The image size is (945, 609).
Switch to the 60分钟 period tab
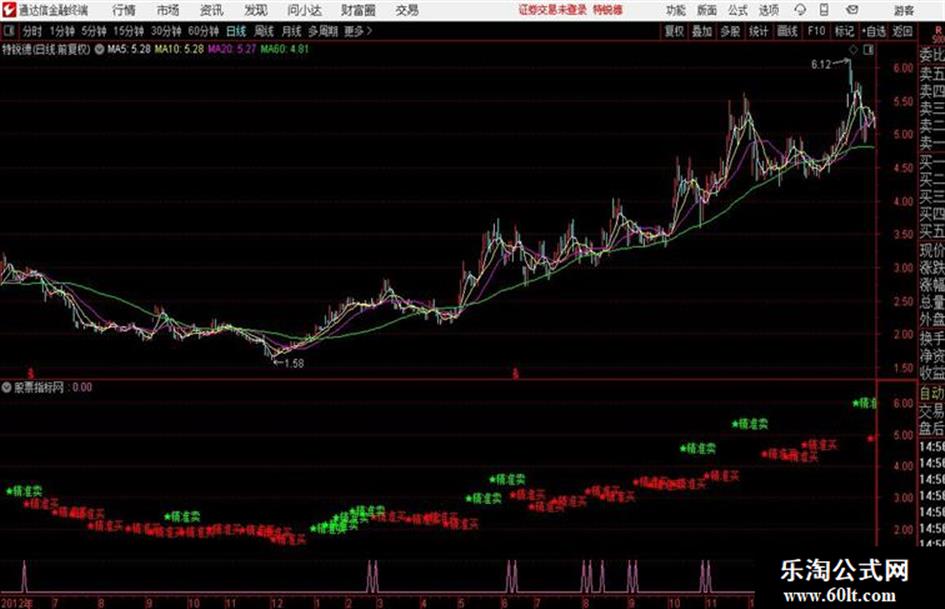pos(203,31)
